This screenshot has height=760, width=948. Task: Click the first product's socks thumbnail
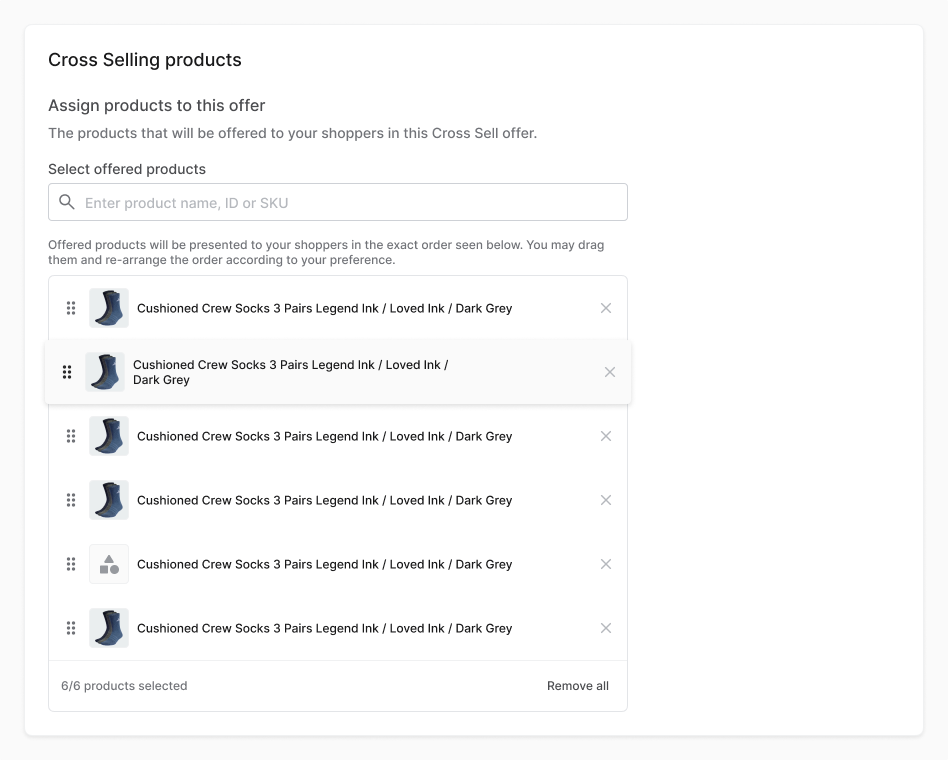click(x=109, y=308)
